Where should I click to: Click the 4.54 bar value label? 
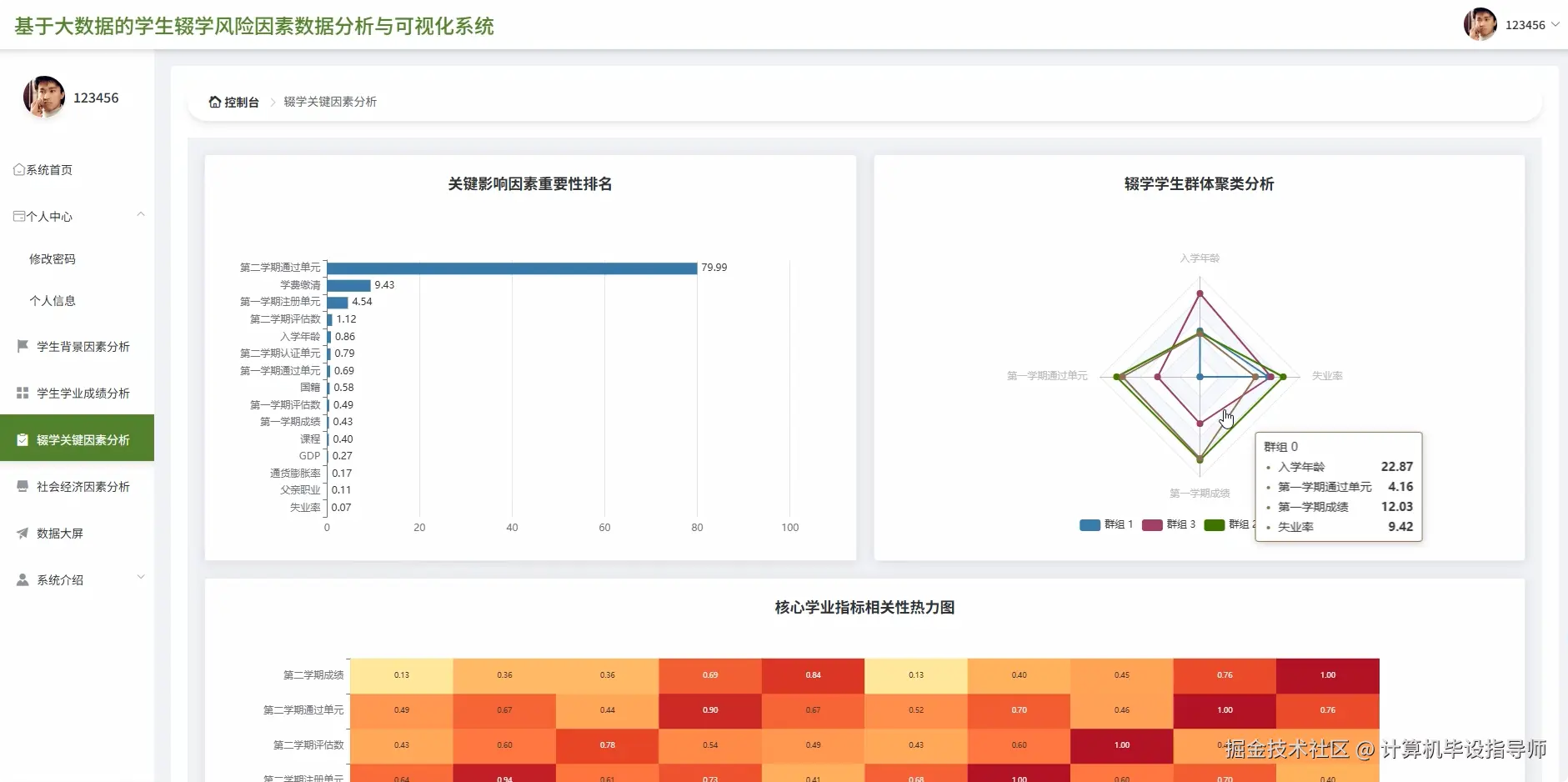[x=362, y=302]
